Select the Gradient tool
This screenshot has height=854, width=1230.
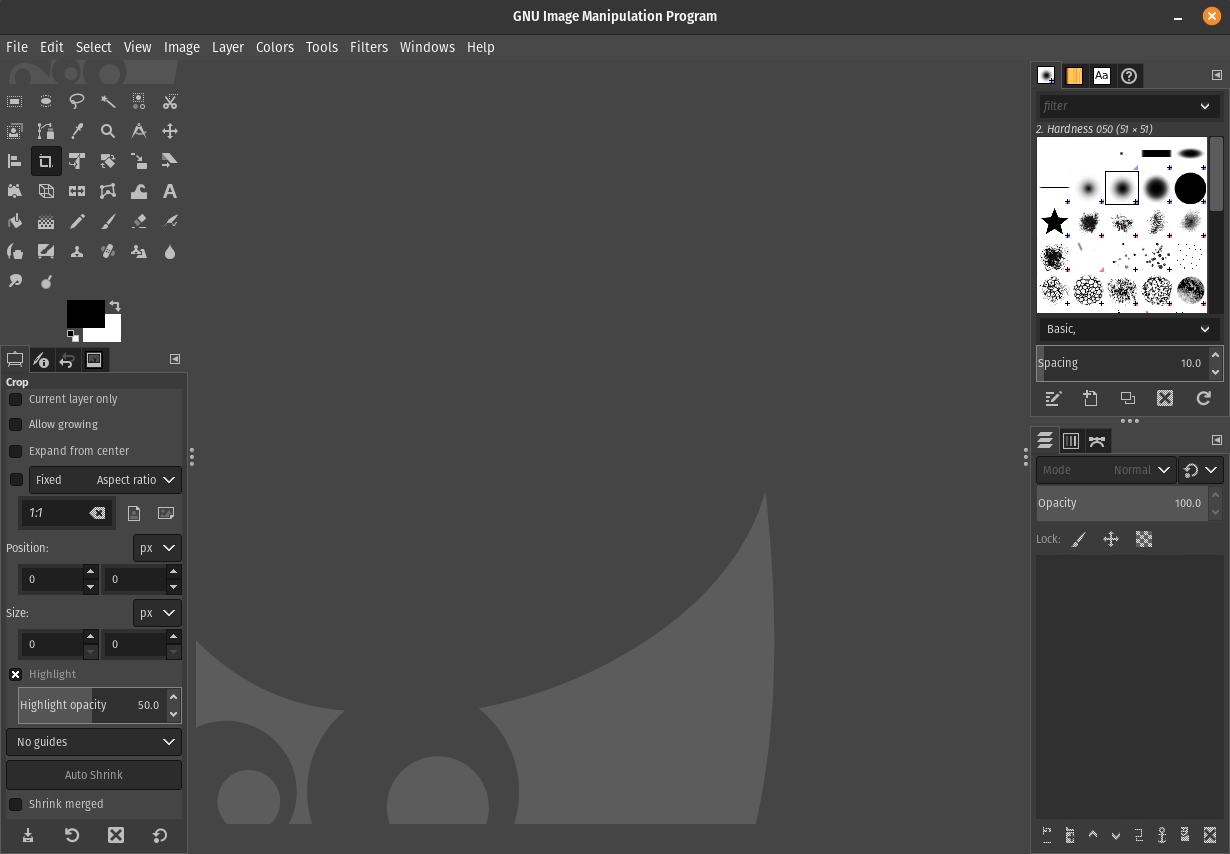point(46,222)
